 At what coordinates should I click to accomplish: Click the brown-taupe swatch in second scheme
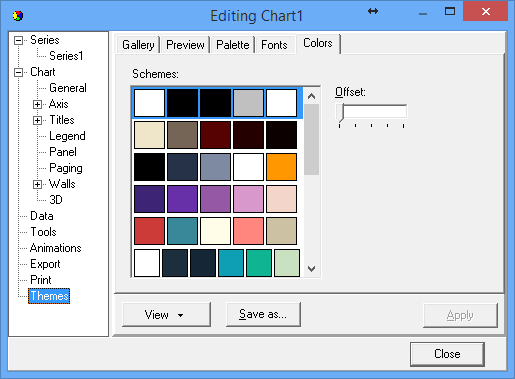point(182,135)
